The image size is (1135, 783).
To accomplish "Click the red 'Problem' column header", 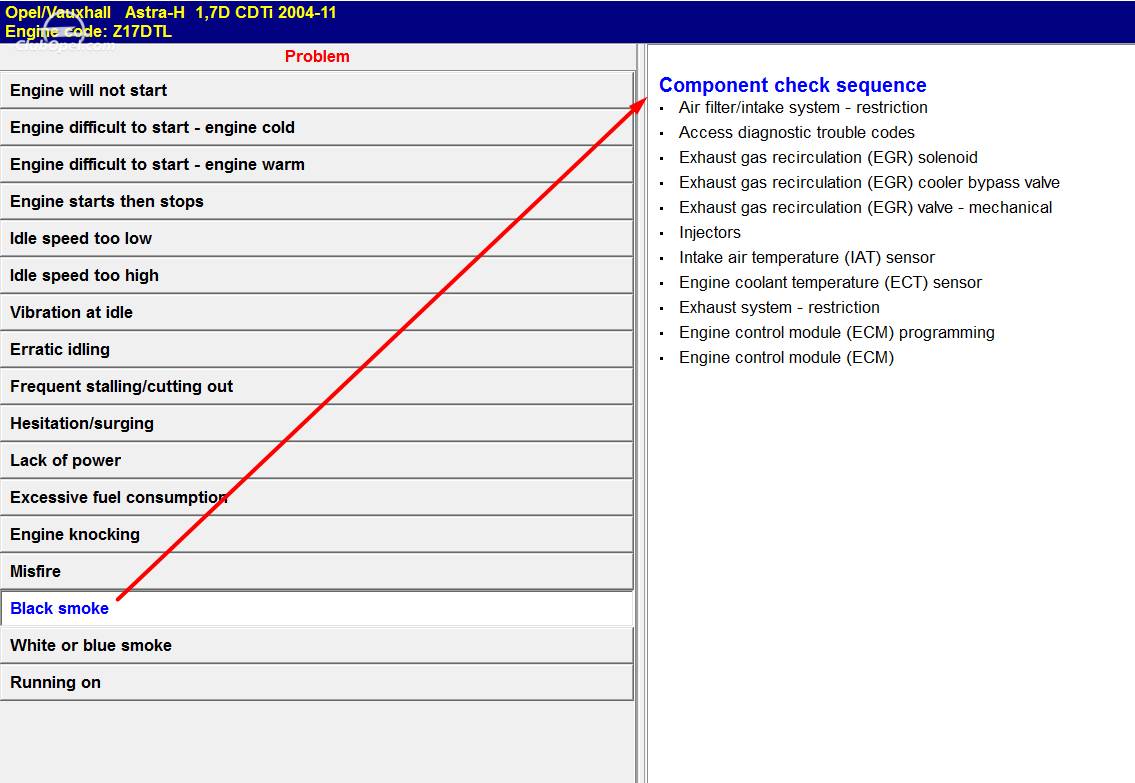I will (317, 56).
